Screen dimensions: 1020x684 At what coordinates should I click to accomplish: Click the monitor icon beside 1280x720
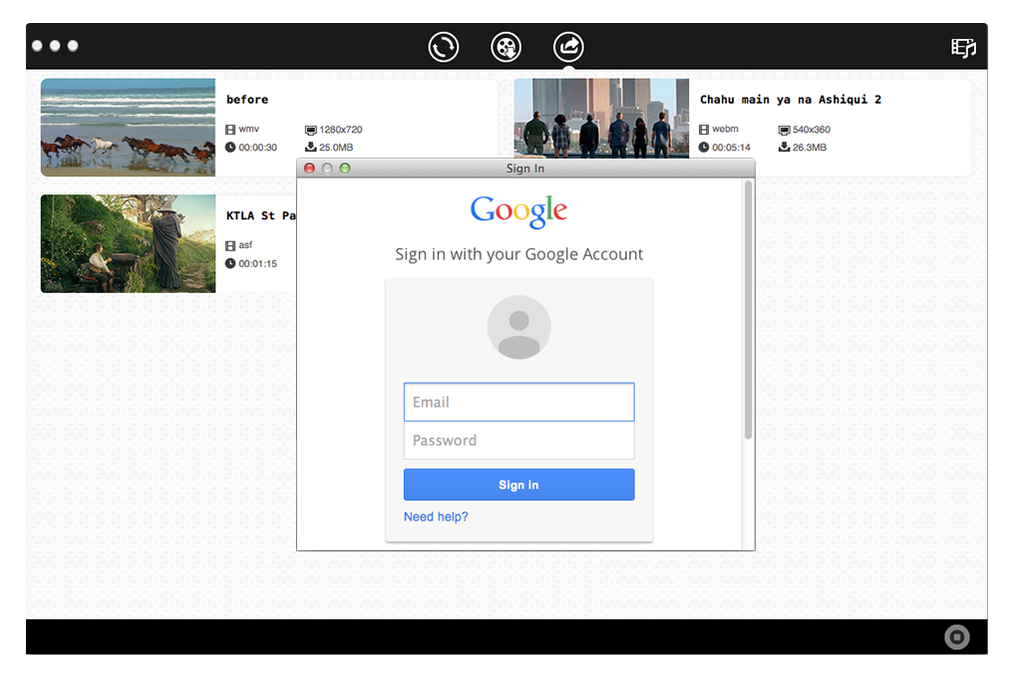pyautogui.click(x=311, y=130)
